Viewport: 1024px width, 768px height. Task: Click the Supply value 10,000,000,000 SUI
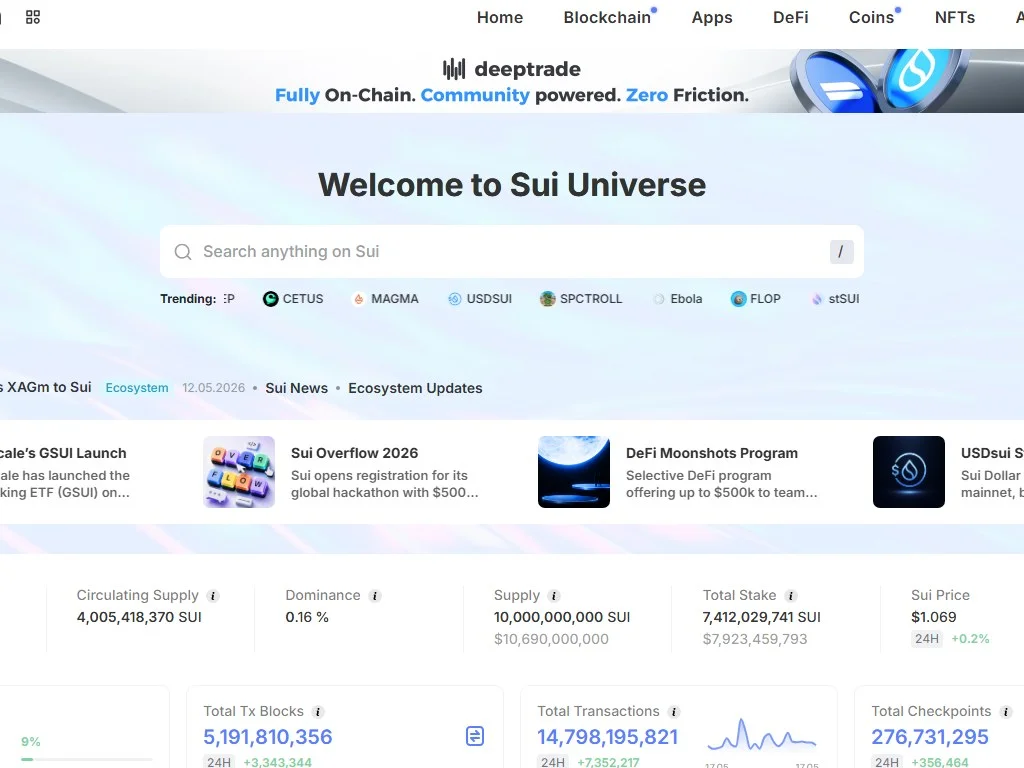tap(562, 617)
